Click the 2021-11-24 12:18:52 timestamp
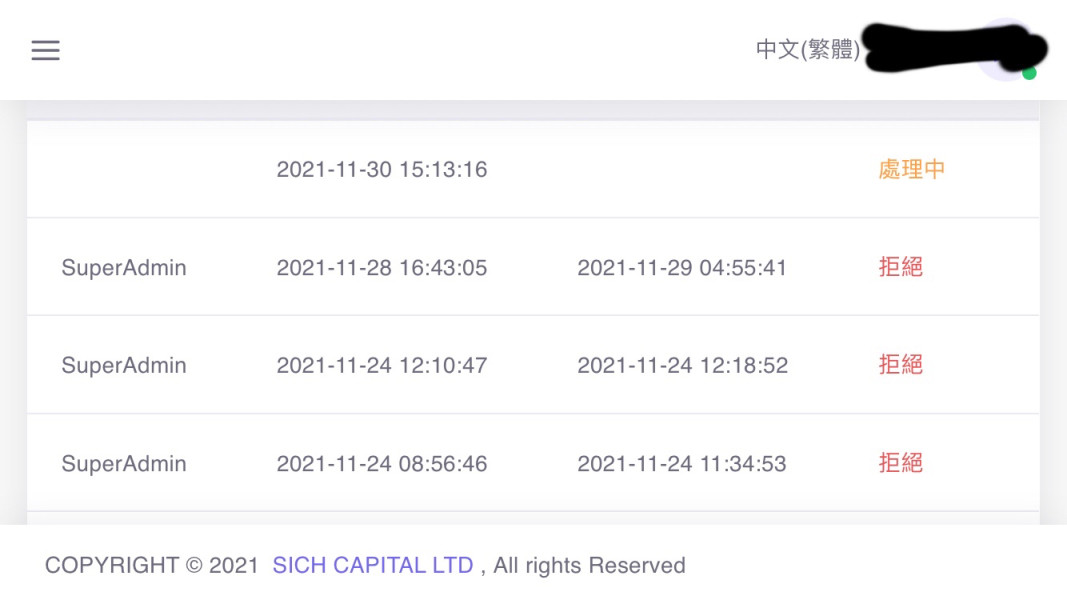Viewport: 1067px width, 600px height. click(x=682, y=366)
